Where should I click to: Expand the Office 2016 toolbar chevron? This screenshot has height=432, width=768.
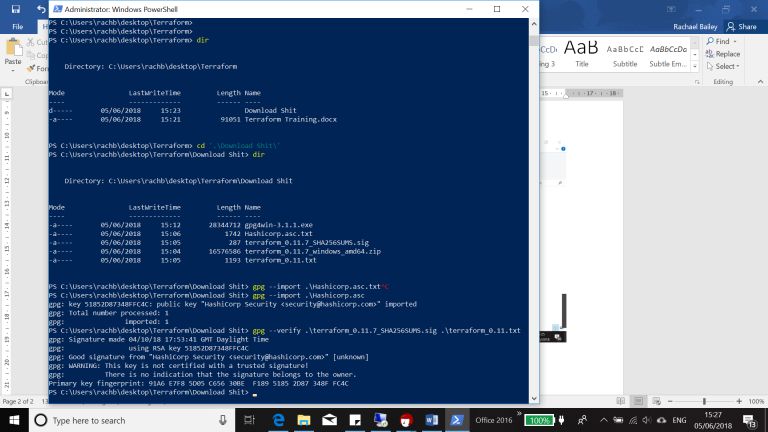click(519, 414)
